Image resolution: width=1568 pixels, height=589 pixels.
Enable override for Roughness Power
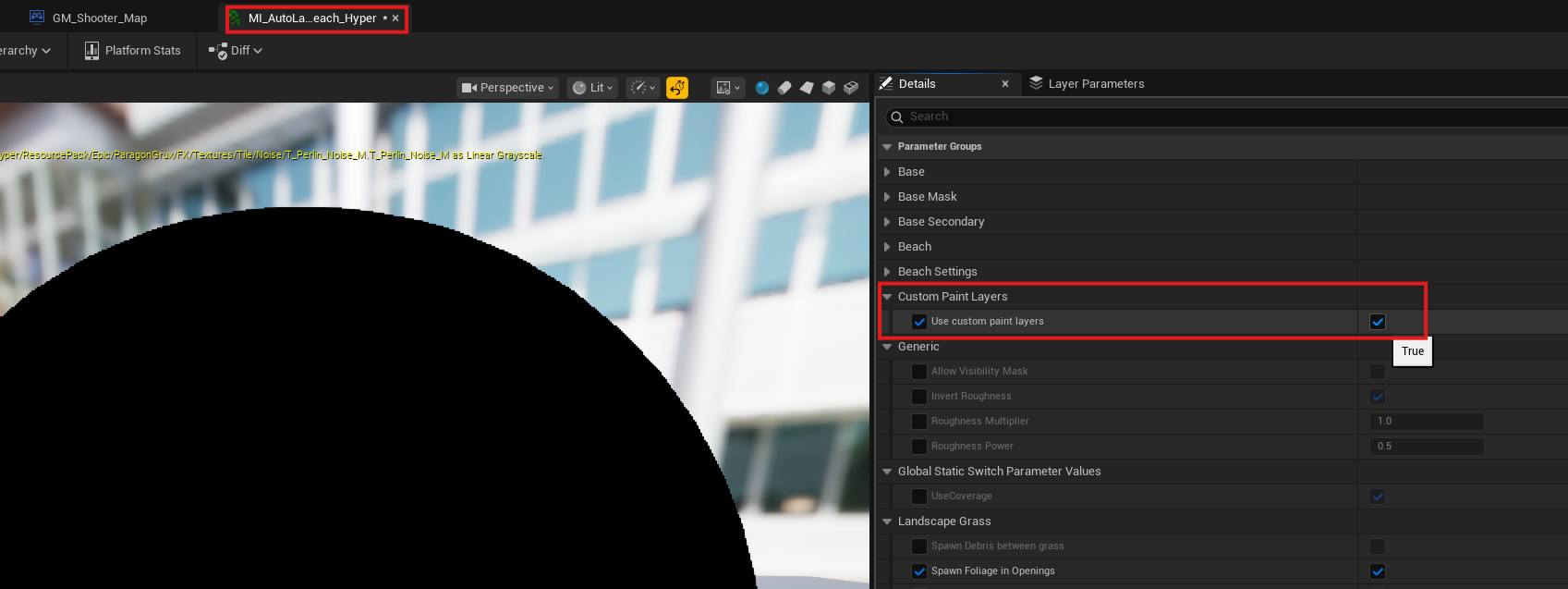(919, 447)
